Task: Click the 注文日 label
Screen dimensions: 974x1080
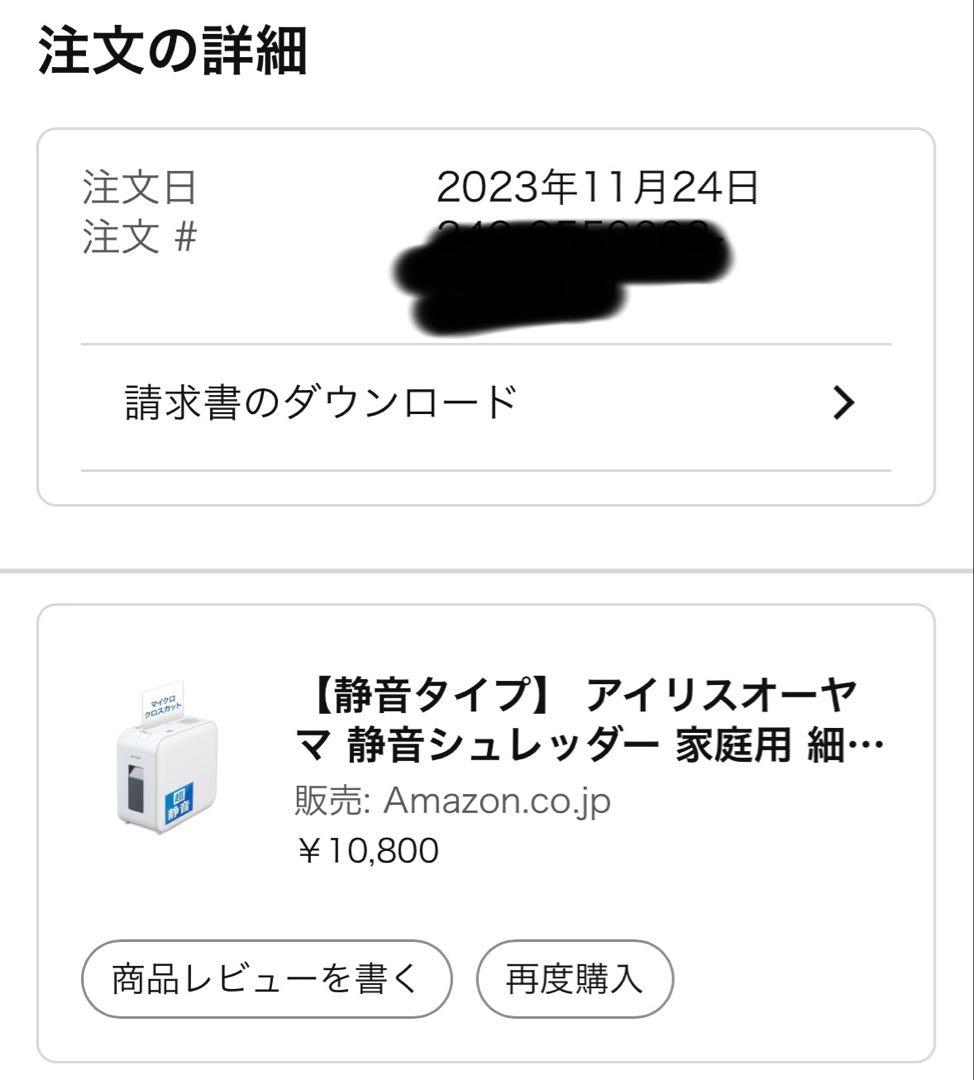Action: 139,187
